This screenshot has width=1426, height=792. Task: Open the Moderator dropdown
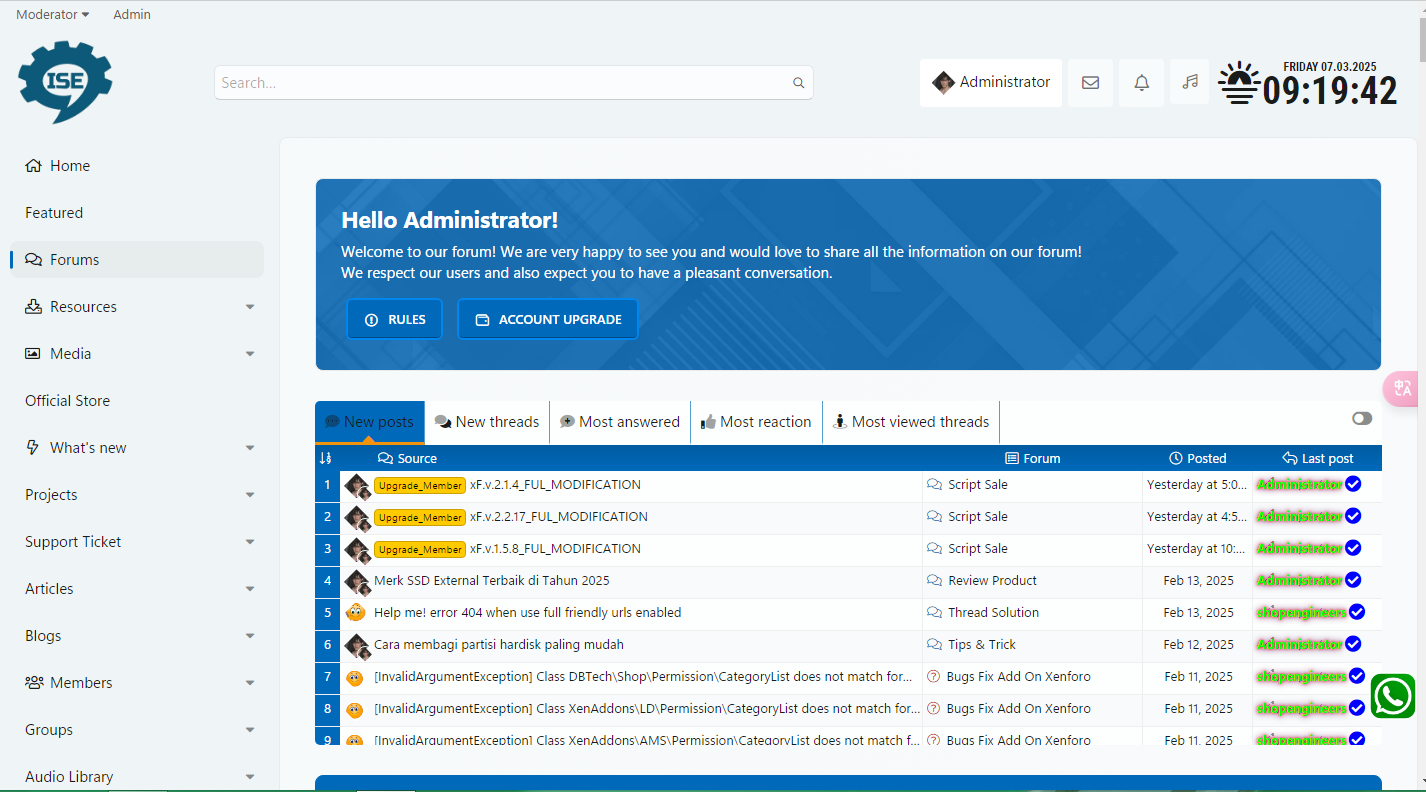click(x=53, y=15)
